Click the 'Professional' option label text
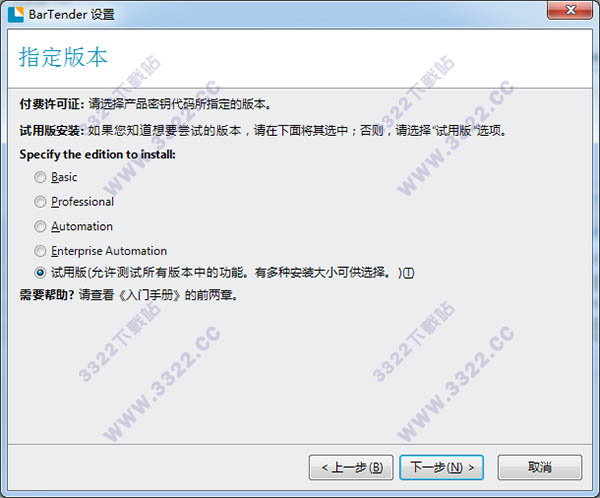Screen dimensions: 600x498 click(x=82, y=202)
